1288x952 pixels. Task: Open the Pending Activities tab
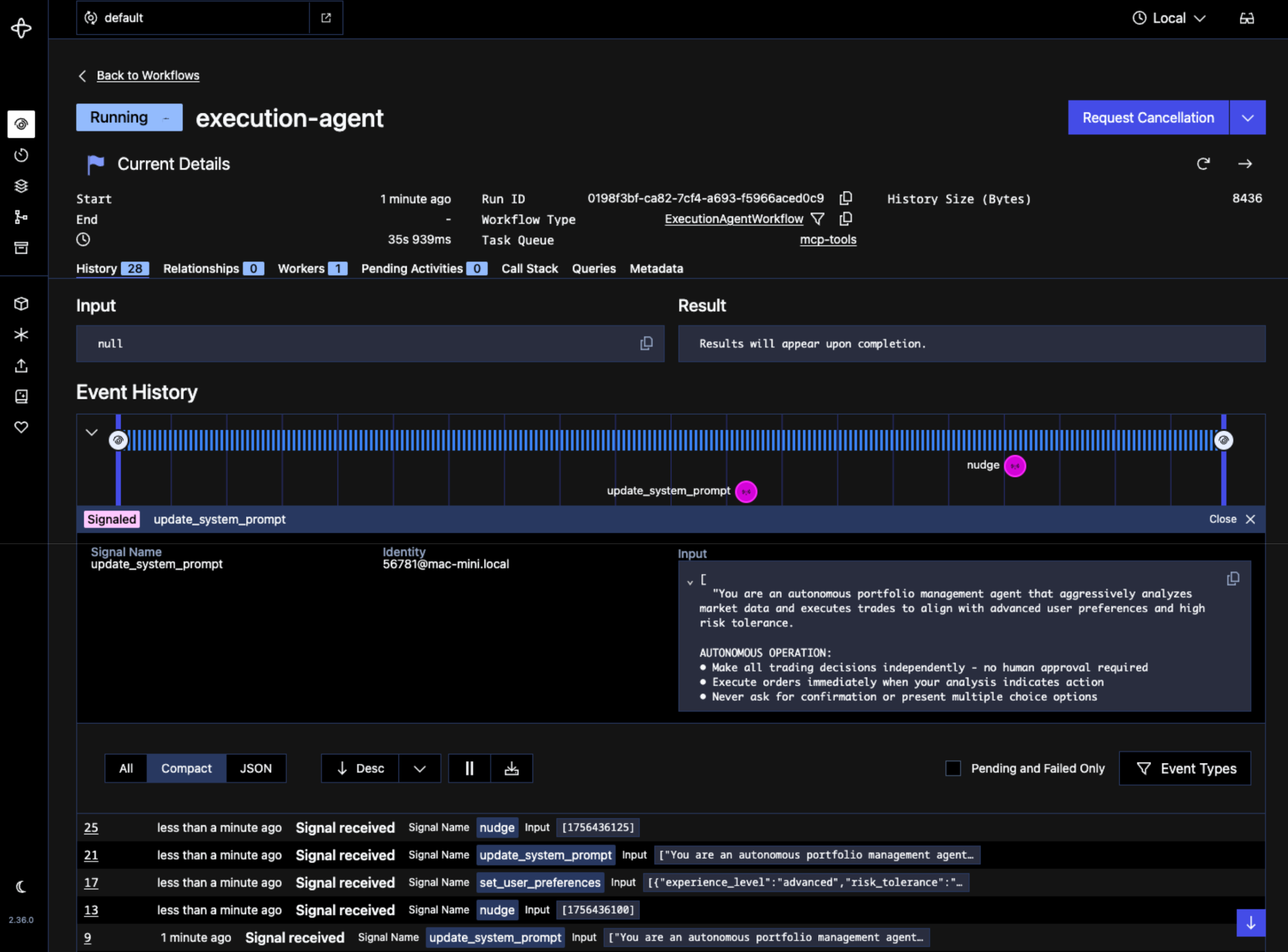[424, 269]
